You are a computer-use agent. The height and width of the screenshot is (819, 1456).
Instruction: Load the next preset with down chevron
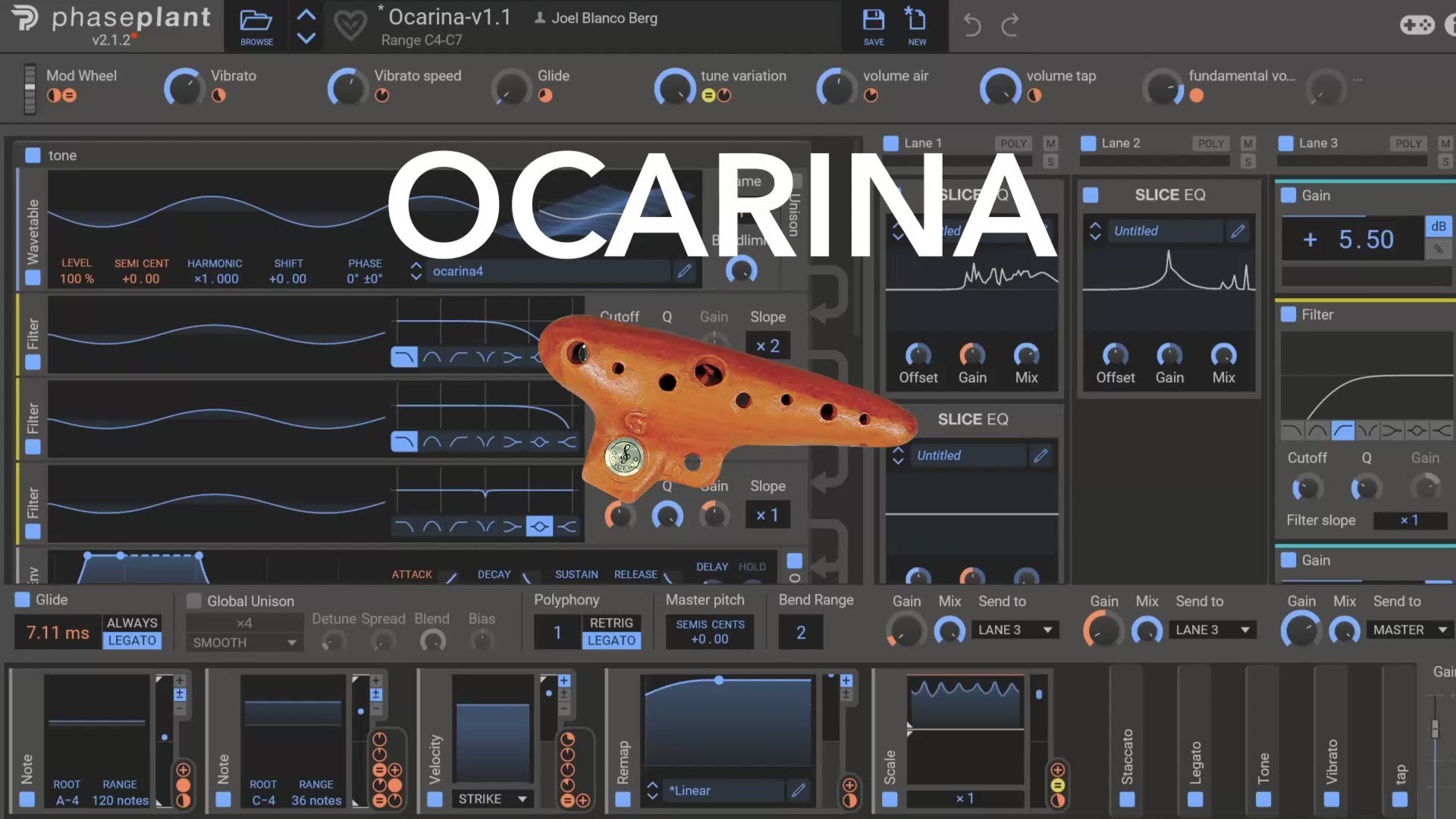click(x=306, y=38)
